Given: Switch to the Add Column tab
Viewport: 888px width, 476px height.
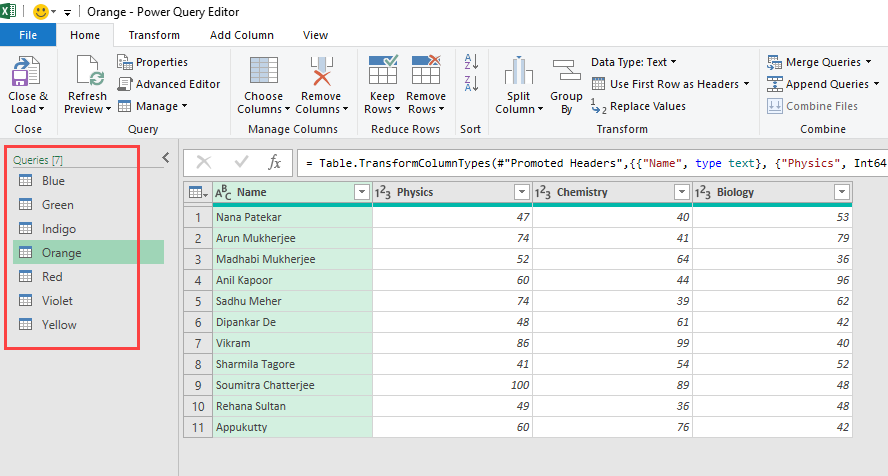Looking at the screenshot, I should pos(242,35).
